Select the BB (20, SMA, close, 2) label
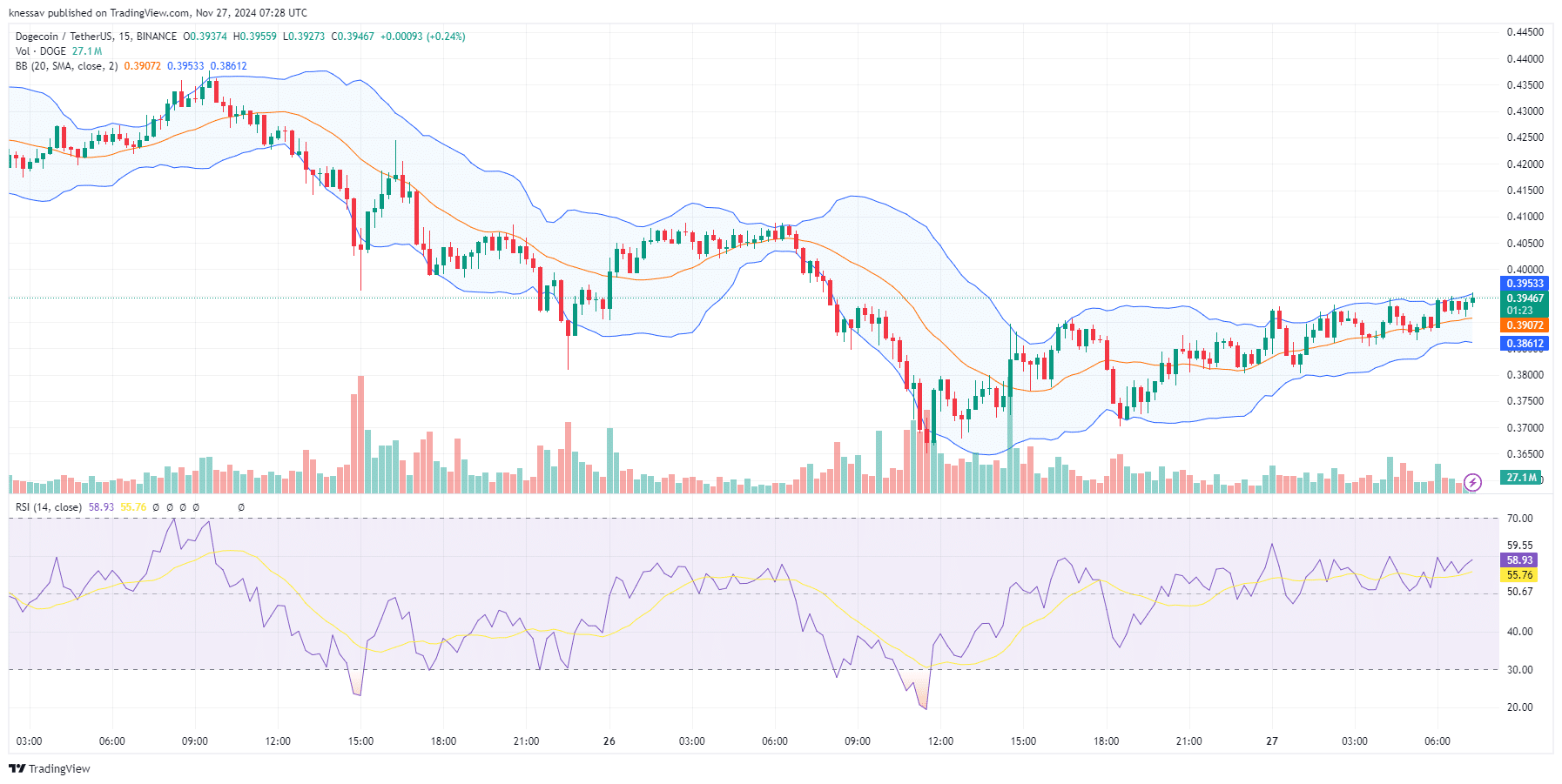The image size is (1562, 784). click(x=66, y=66)
